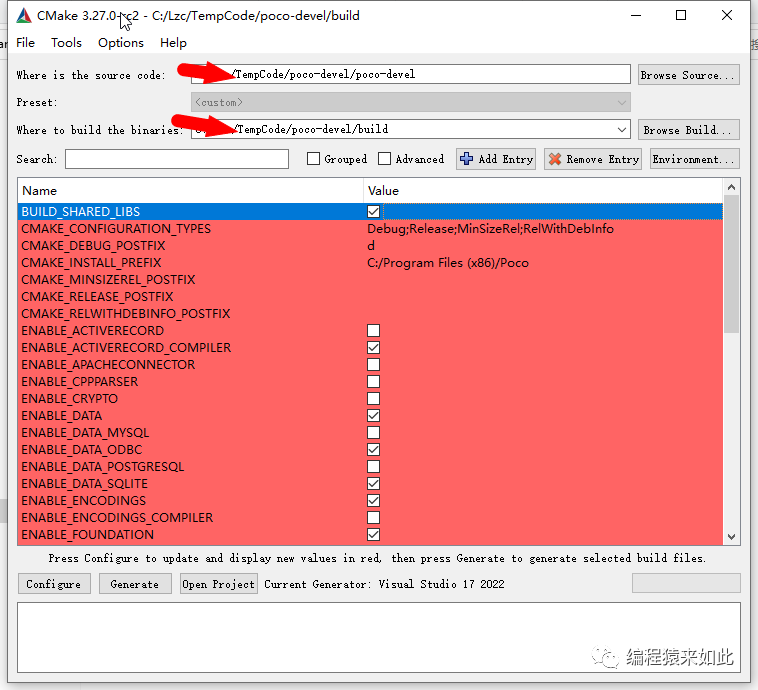Click the CMake logo icon in title bar
Image resolution: width=758 pixels, height=690 pixels.
pos(25,15)
